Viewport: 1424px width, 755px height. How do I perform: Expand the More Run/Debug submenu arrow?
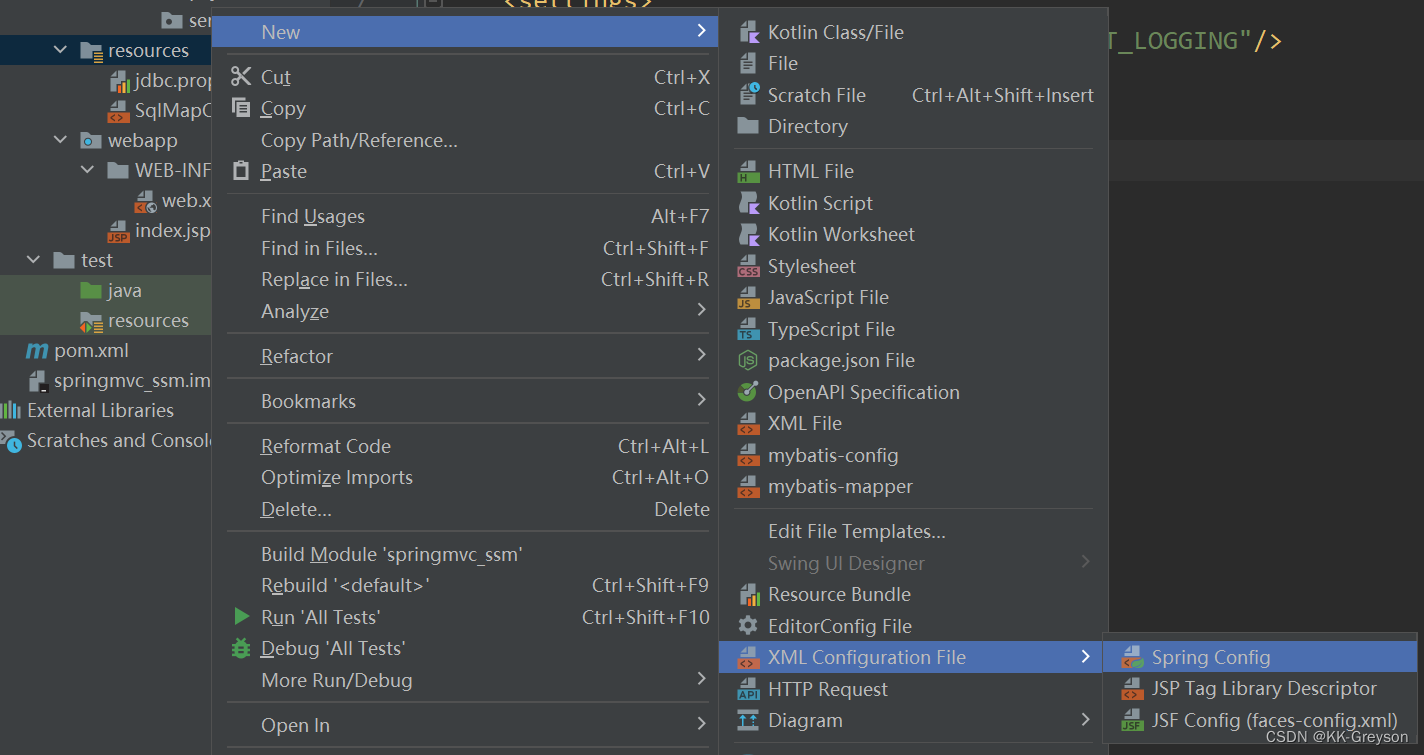click(x=702, y=679)
